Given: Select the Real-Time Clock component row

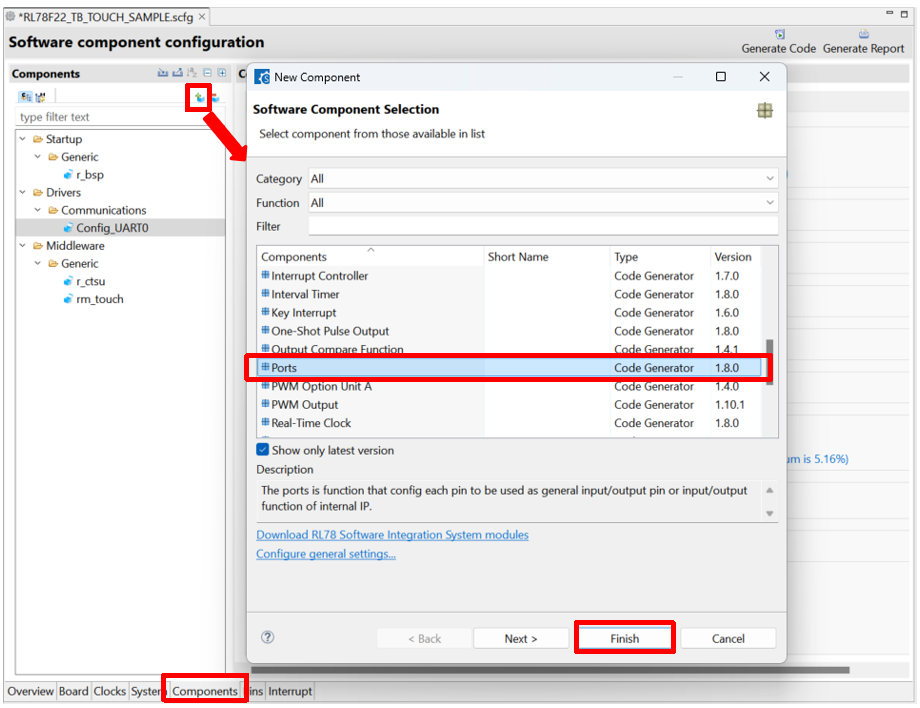Looking at the screenshot, I should [311, 423].
